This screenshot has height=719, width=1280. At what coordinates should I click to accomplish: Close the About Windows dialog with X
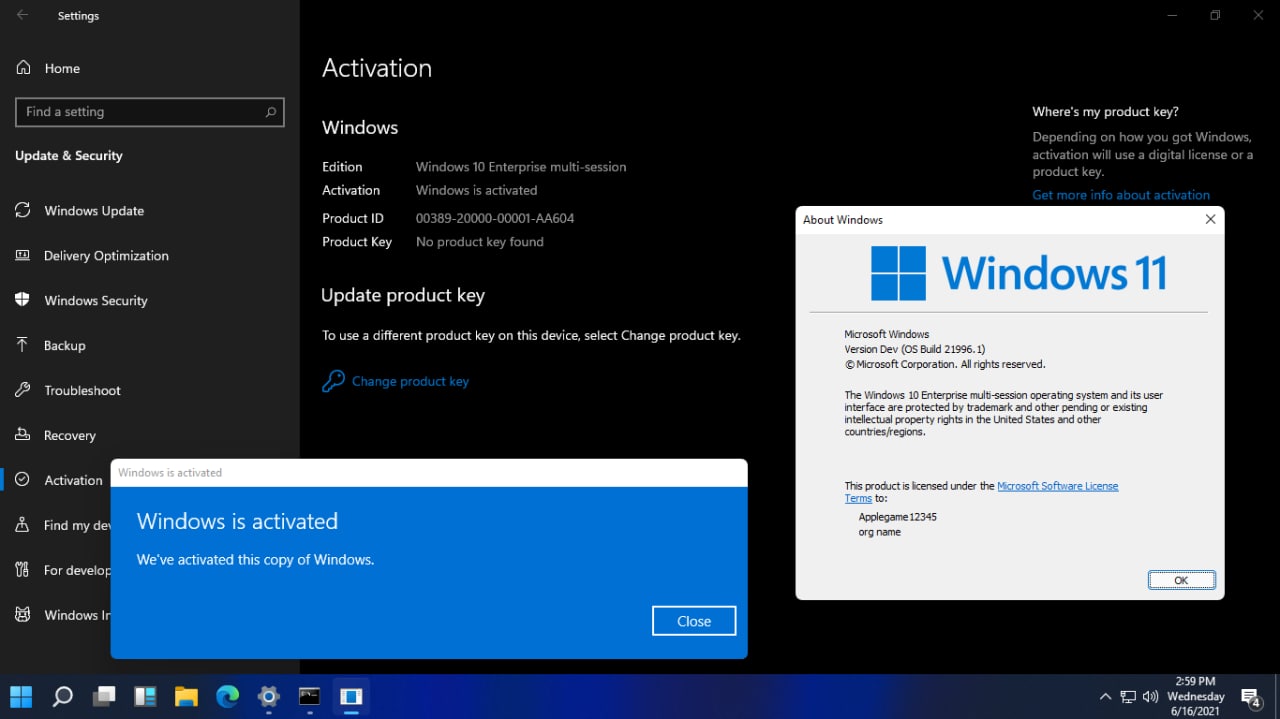1210,219
